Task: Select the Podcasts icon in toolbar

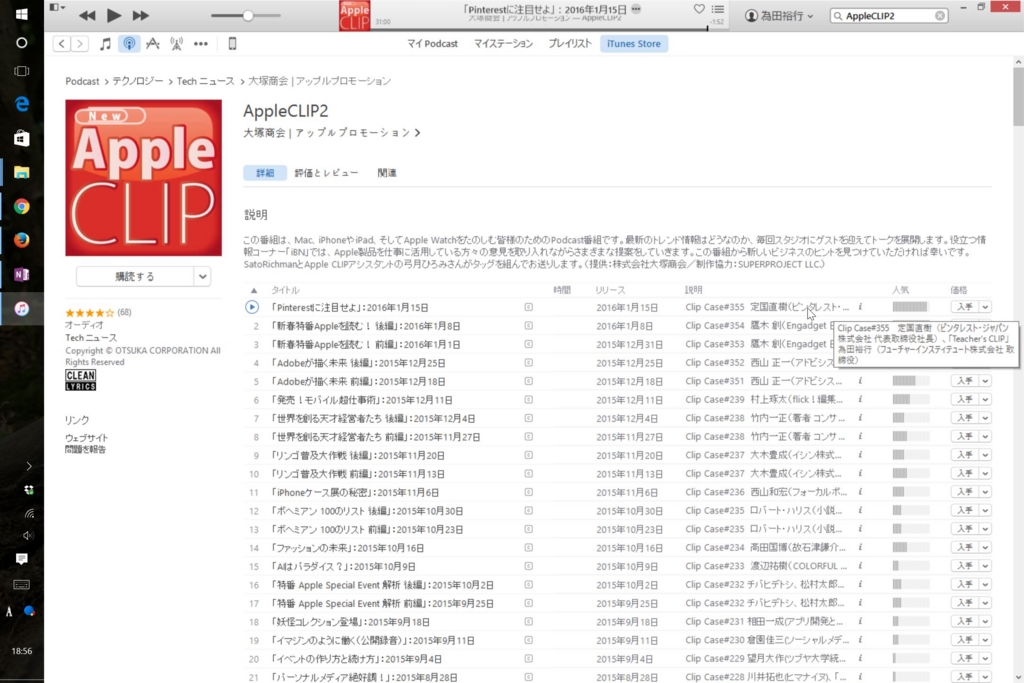Action: pyautogui.click(x=129, y=44)
